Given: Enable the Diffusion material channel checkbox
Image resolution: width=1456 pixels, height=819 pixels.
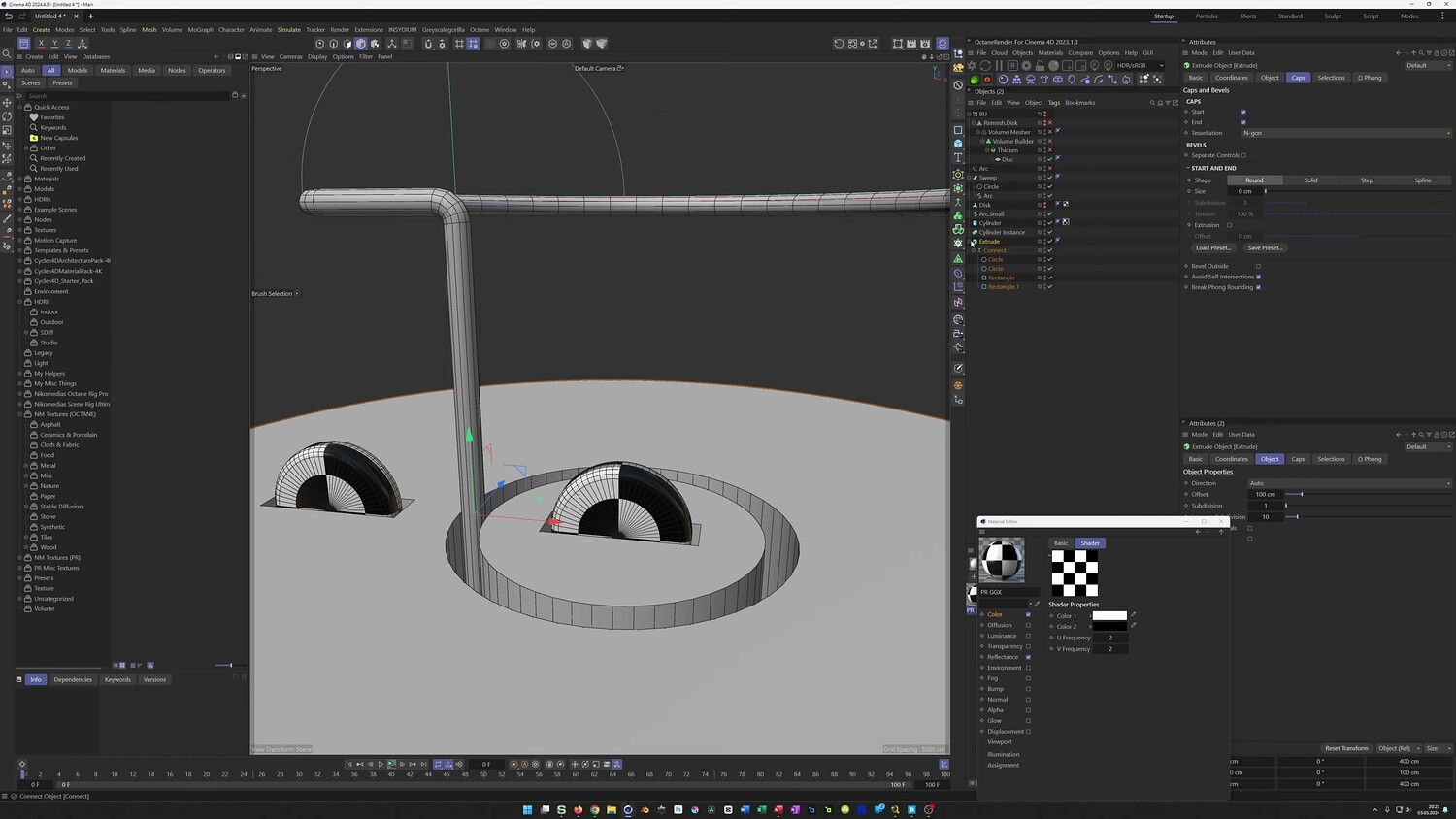Looking at the screenshot, I should 1028,625.
